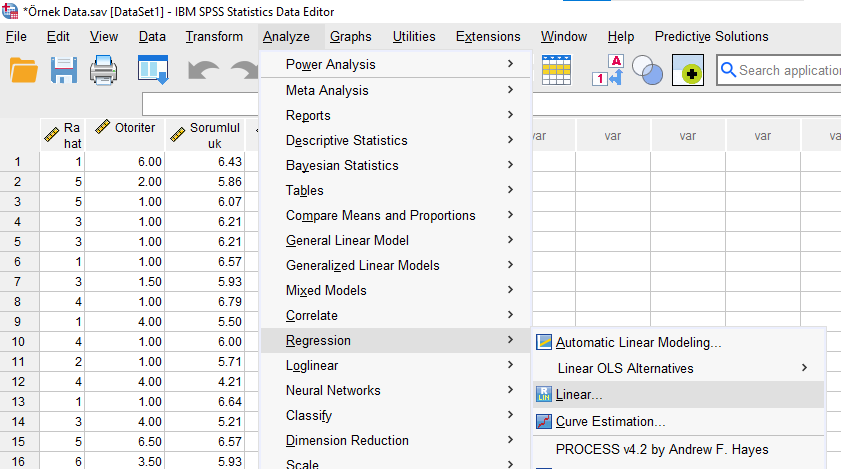Open the Graphs menu in menu bar
The height and width of the screenshot is (469, 841).
point(350,37)
